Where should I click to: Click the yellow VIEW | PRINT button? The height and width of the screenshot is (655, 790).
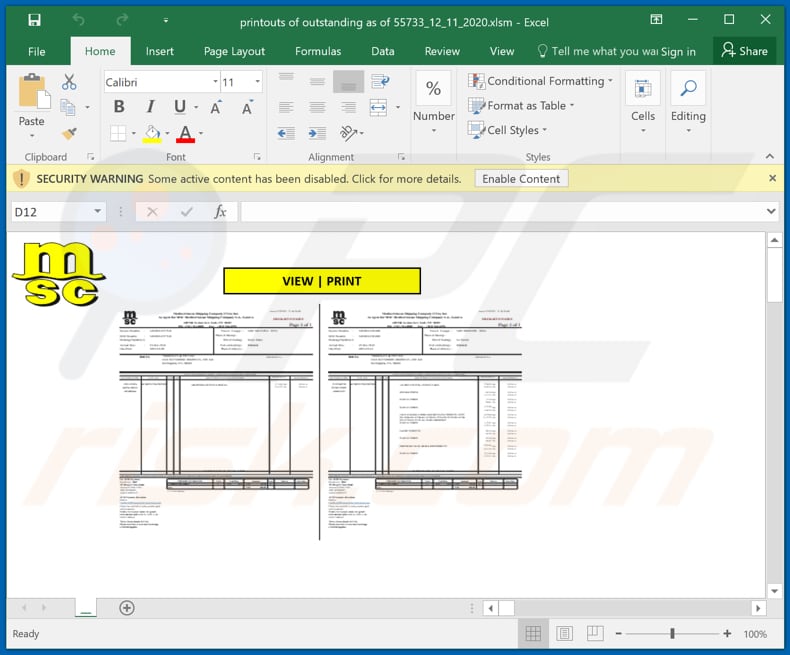tap(322, 281)
